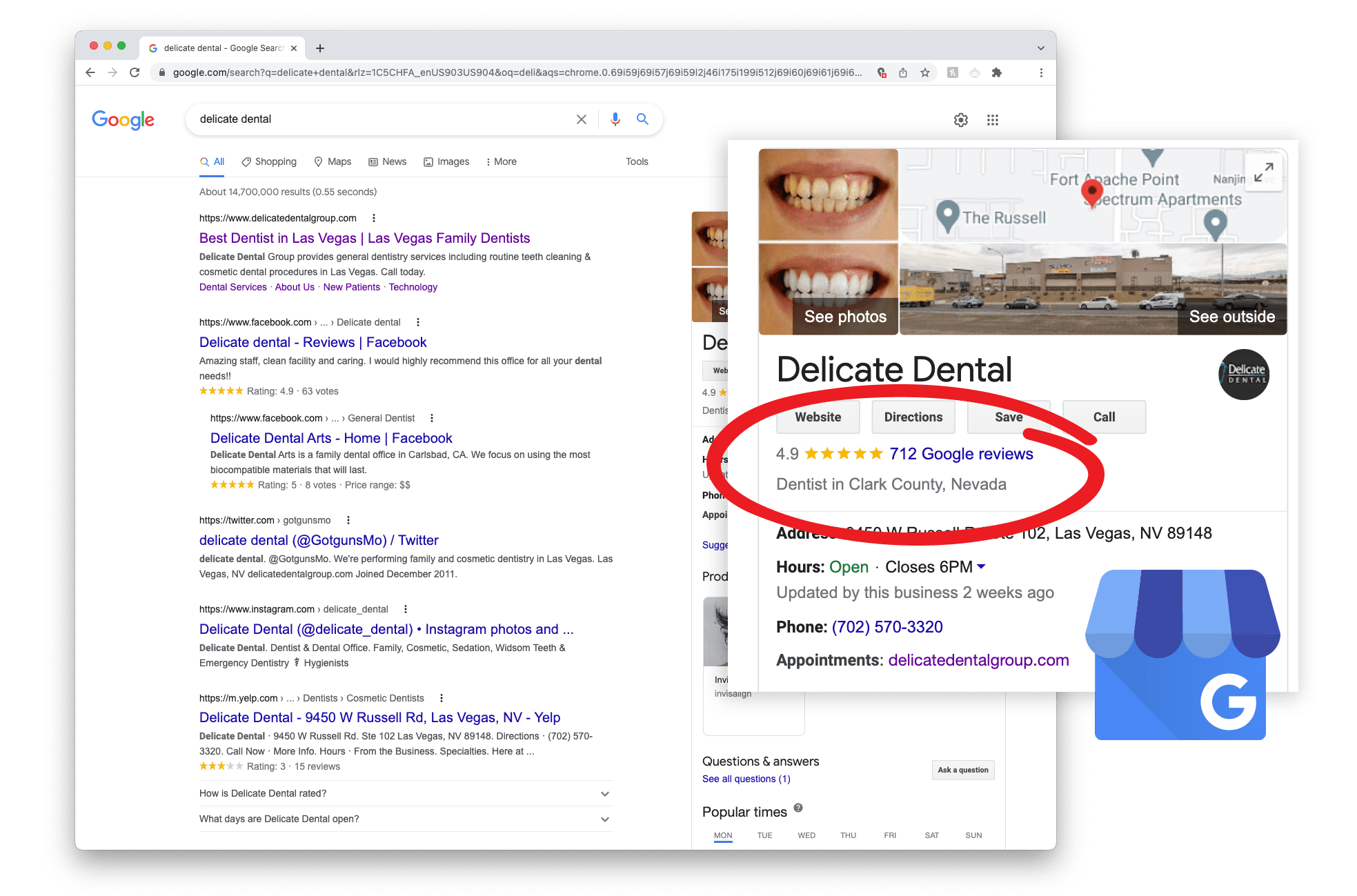The height and width of the screenshot is (896, 1357).
Task: Open Delicate Dental Arts Home Facebook result
Action: pyautogui.click(x=331, y=438)
